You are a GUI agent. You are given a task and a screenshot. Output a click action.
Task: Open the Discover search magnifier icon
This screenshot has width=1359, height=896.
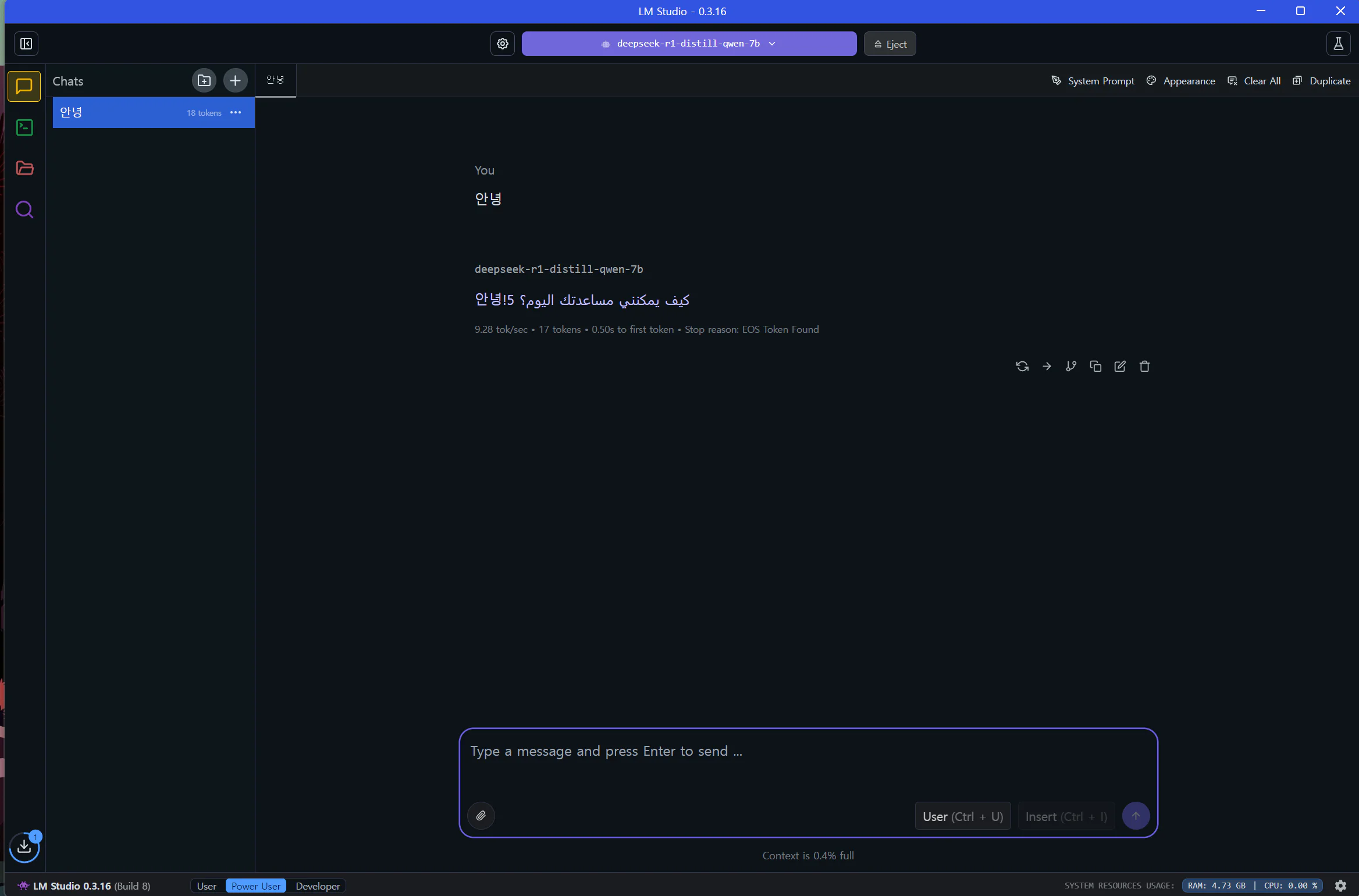click(x=24, y=209)
